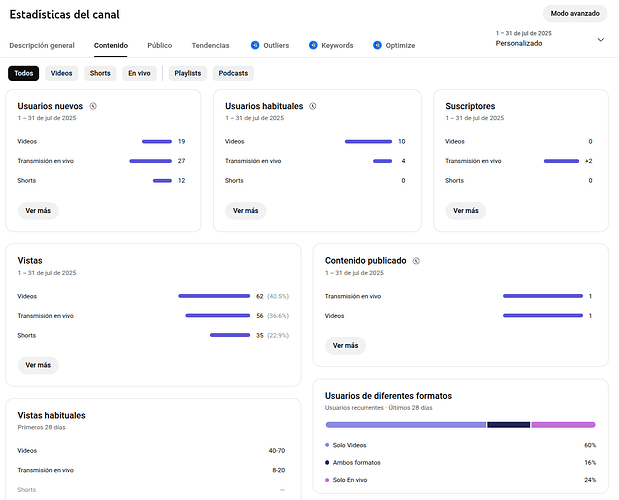619x500 pixels.
Task: Select the Shorts filter chip
Action: [x=100, y=73]
